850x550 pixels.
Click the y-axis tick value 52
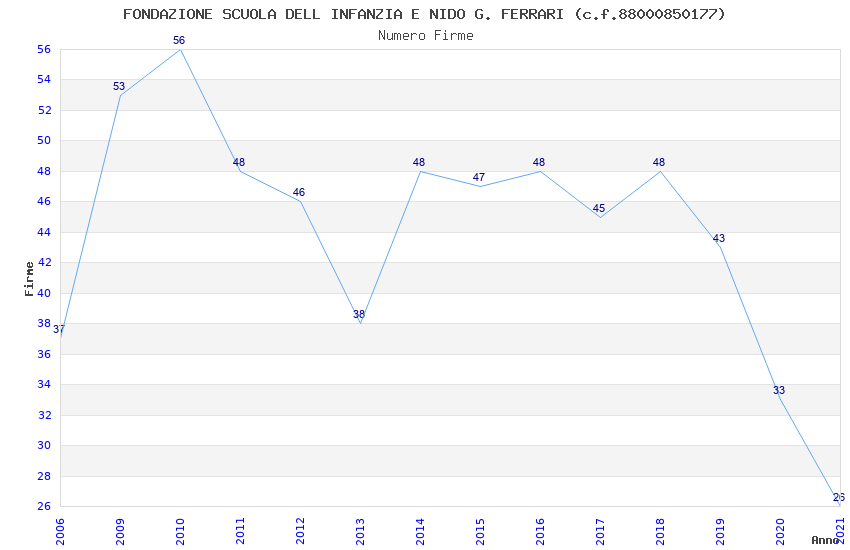pos(44,110)
